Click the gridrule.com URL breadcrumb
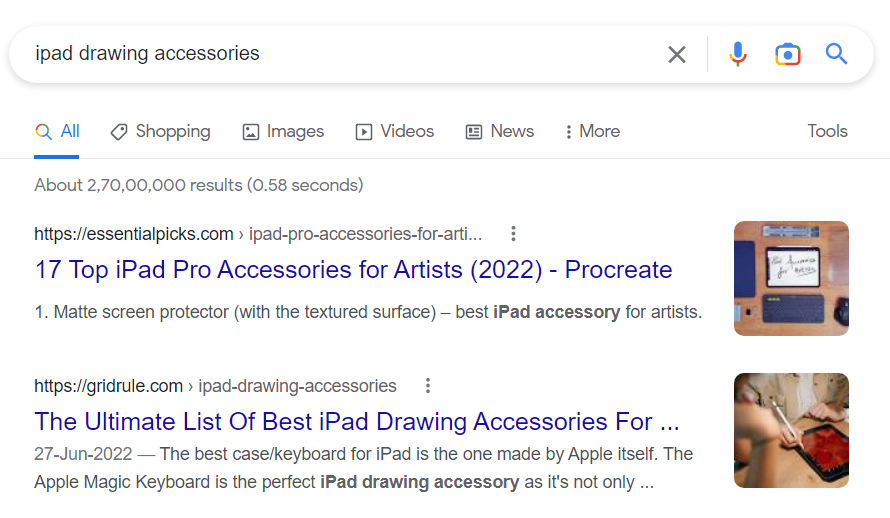This screenshot has height=518, width=890. point(108,386)
